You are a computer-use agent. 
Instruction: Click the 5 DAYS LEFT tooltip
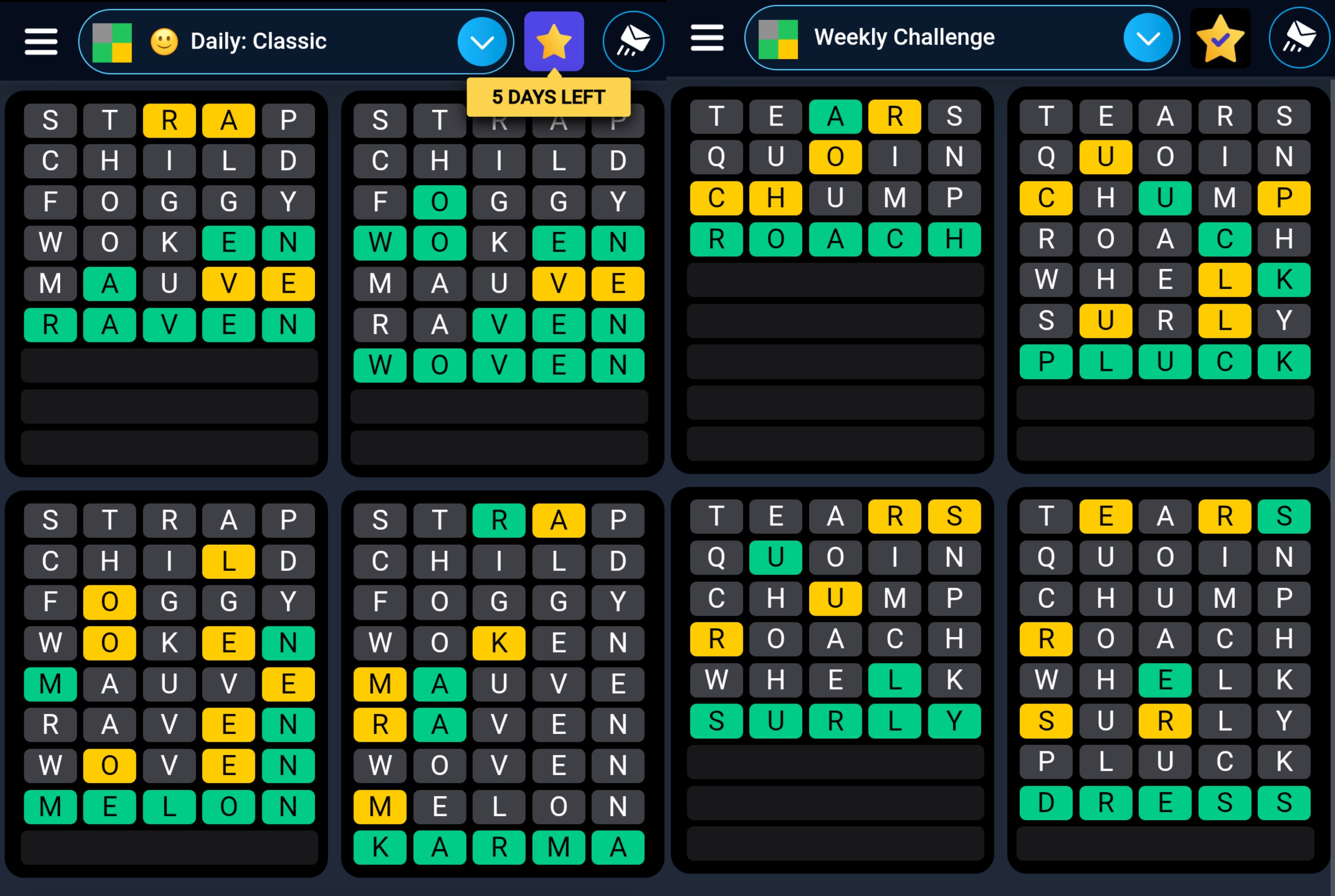[x=548, y=97]
